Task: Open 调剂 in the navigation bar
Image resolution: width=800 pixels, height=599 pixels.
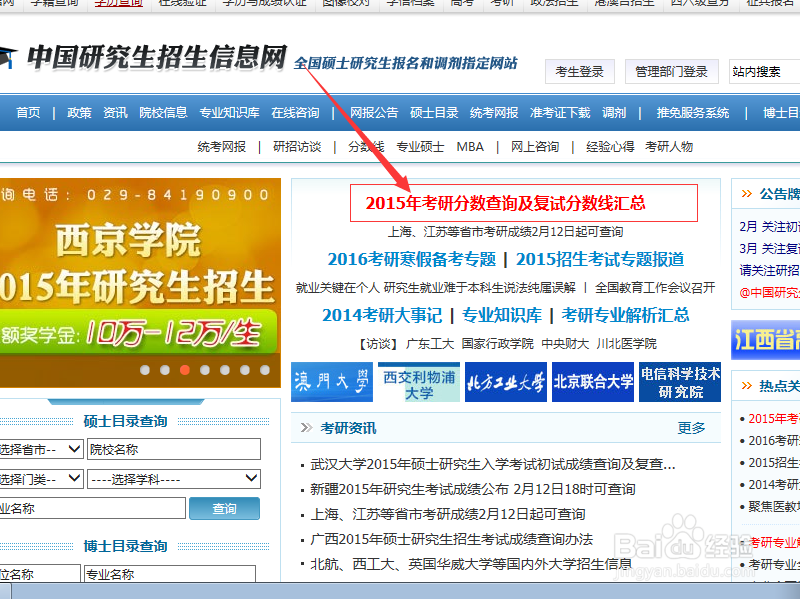Action: tap(614, 112)
